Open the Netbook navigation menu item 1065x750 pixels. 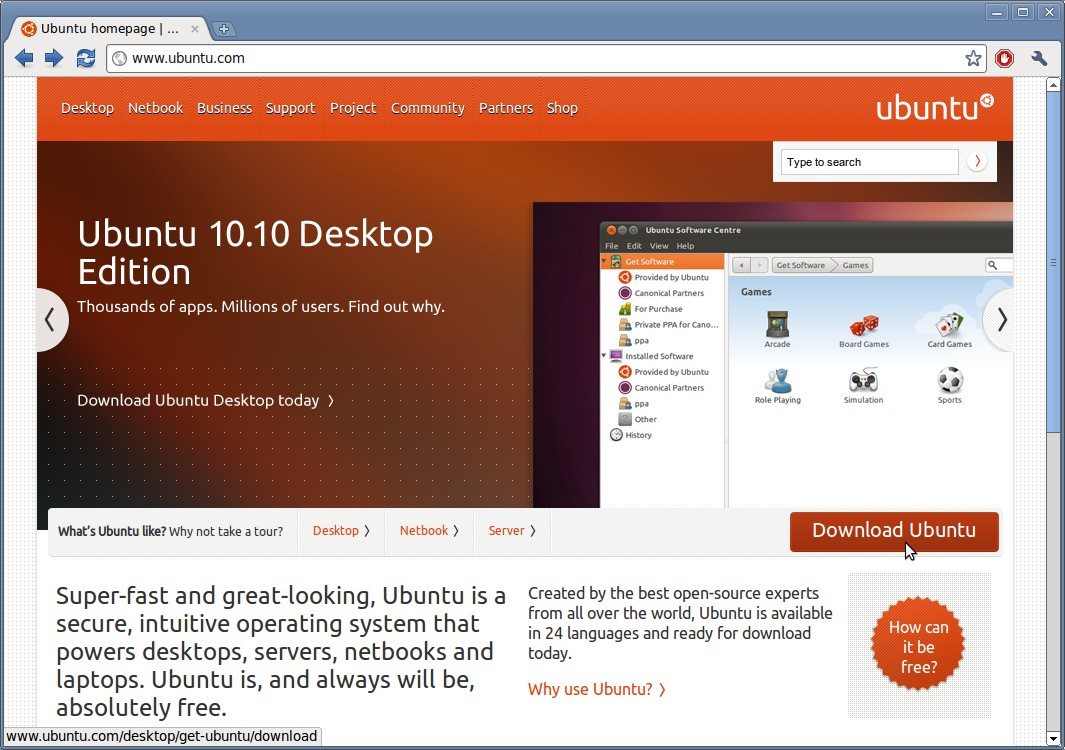coord(156,108)
